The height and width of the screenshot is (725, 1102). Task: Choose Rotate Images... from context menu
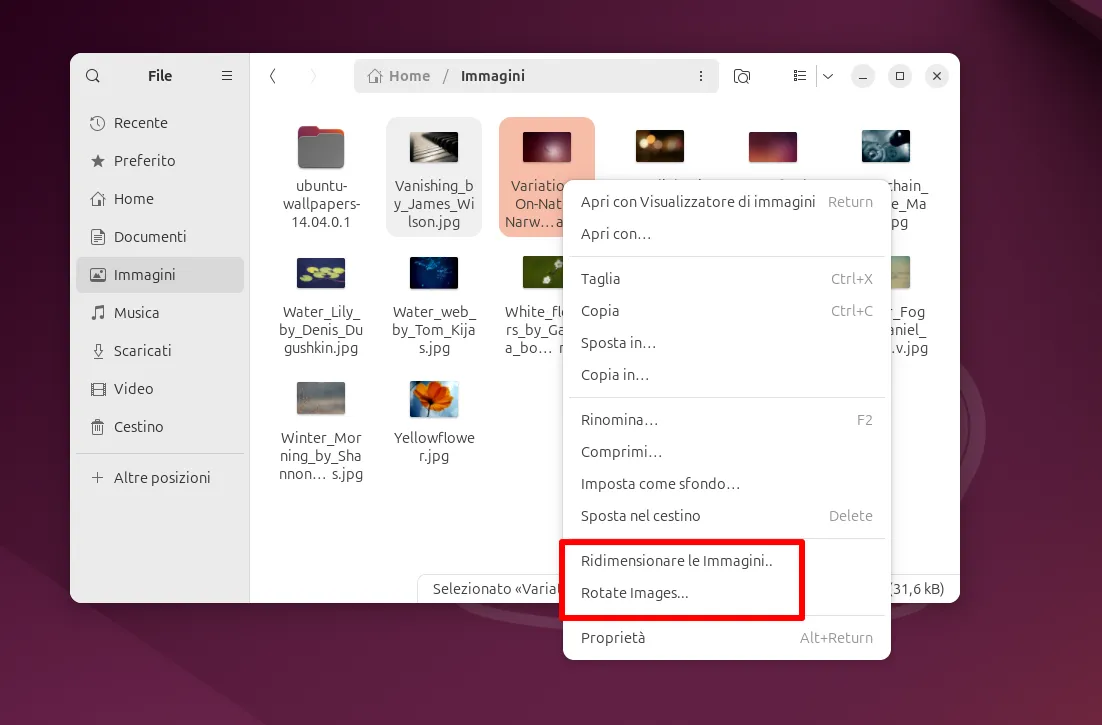(727, 593)
